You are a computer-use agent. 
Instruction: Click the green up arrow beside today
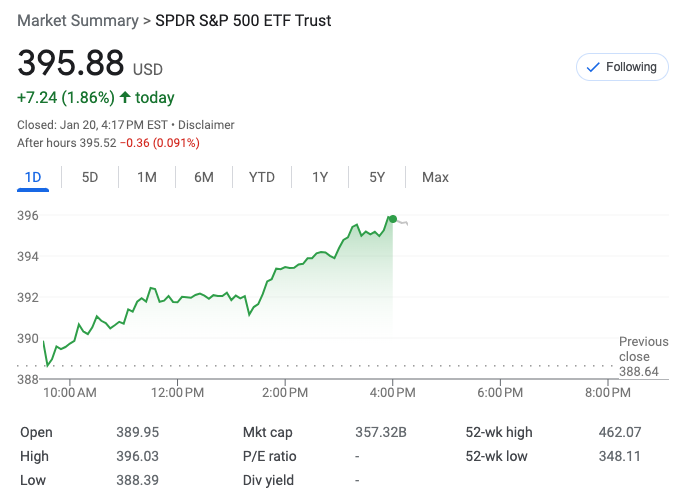(125, 98)
